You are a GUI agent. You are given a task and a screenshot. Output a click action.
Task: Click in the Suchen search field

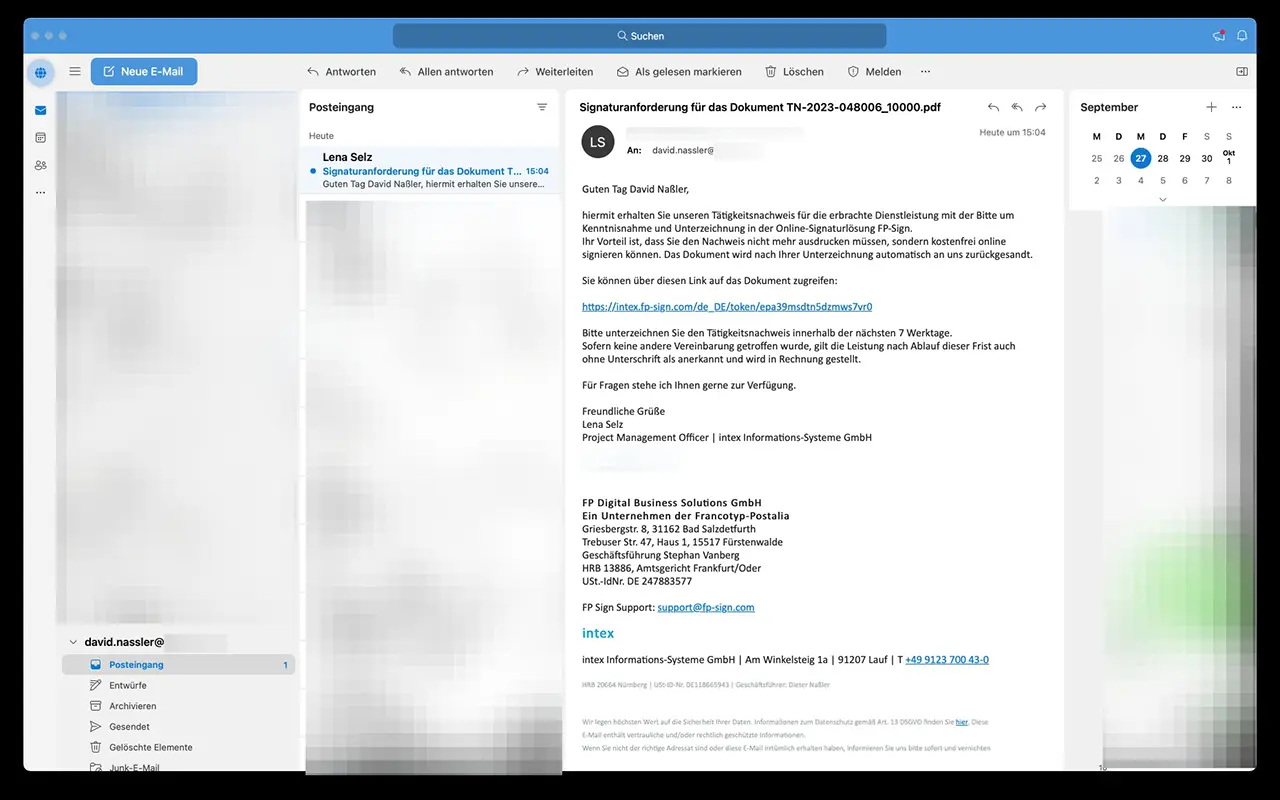click(640, 36)
